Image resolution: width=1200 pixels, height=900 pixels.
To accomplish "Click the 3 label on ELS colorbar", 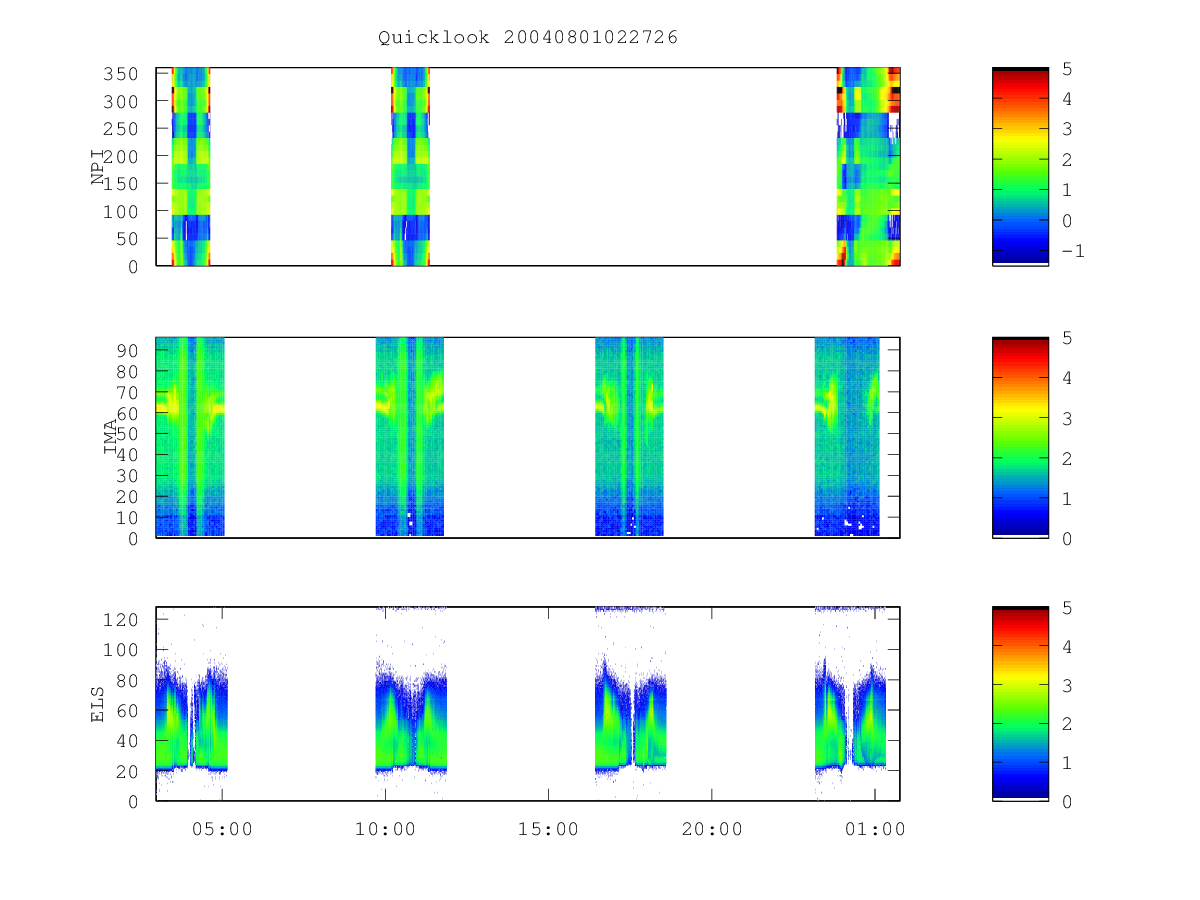I will (1065, 685).
